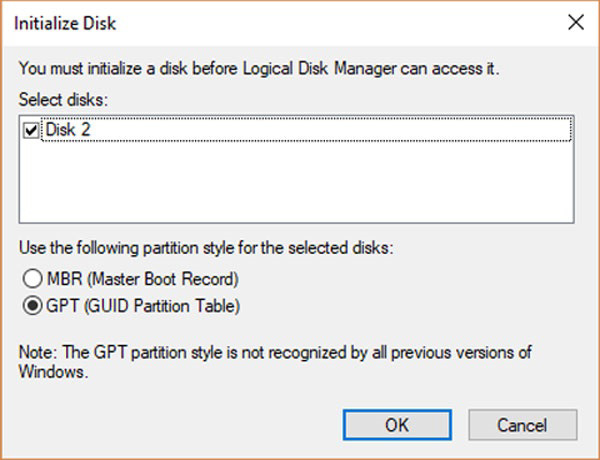The height and width of the screenshot is (460, 600).
Task: Click the Initialize Disk title bar text
Action: point(70,20)
